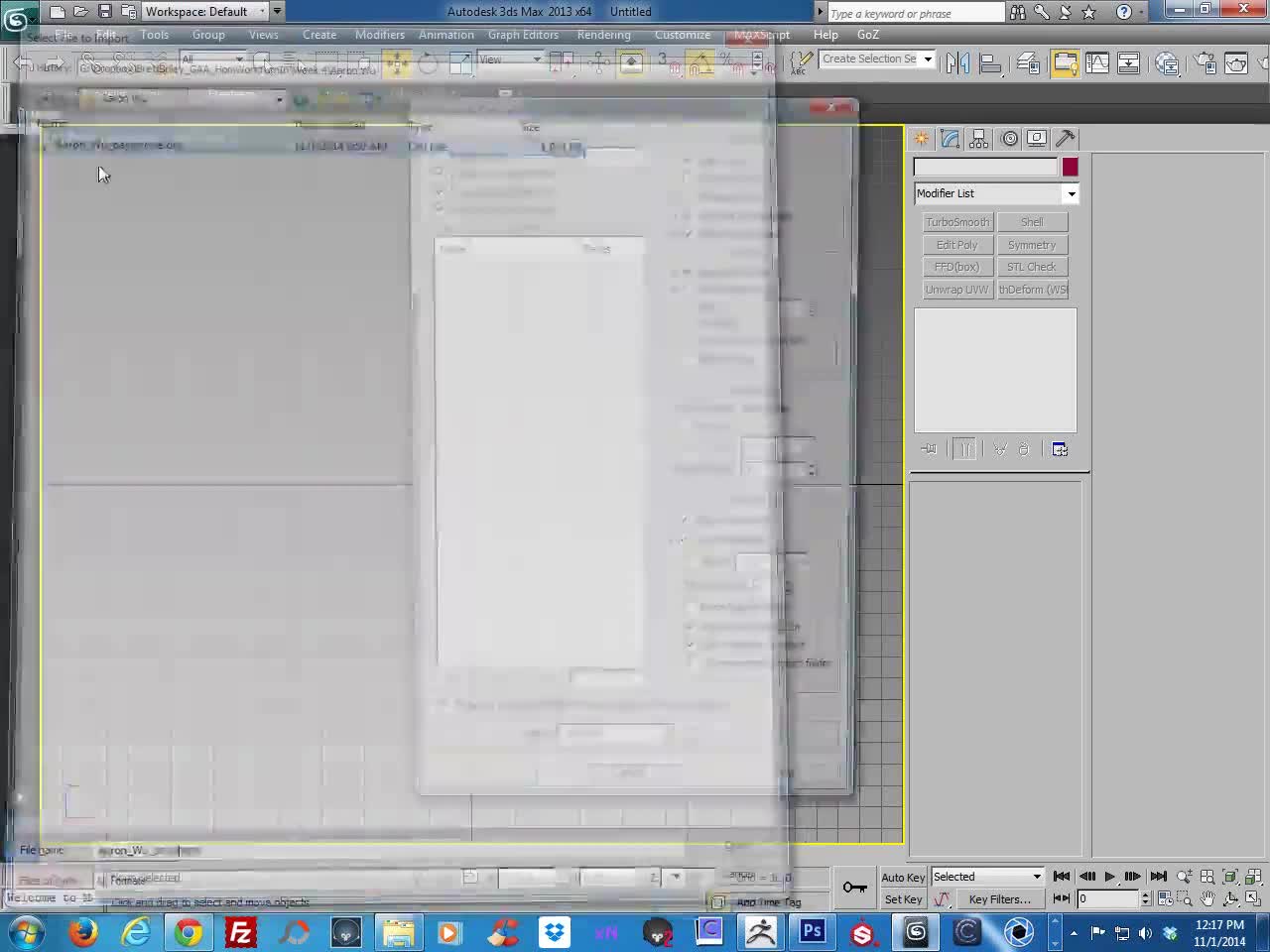Click the Mirror tool icon
This screenshot has width=1270, height=952.
tap(957, 63)
